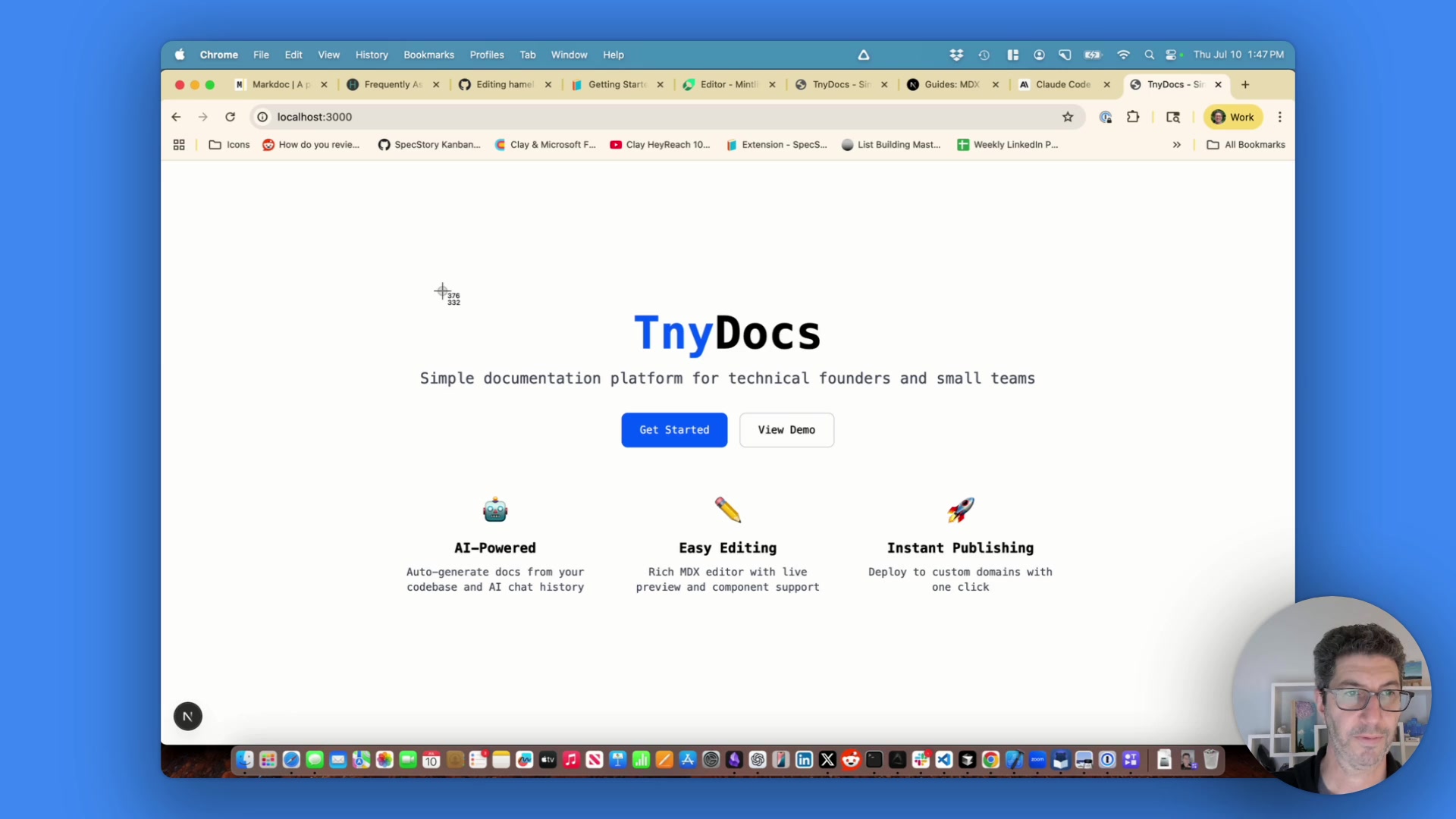
Task: Click the browser reload icon
Action: 231,117
